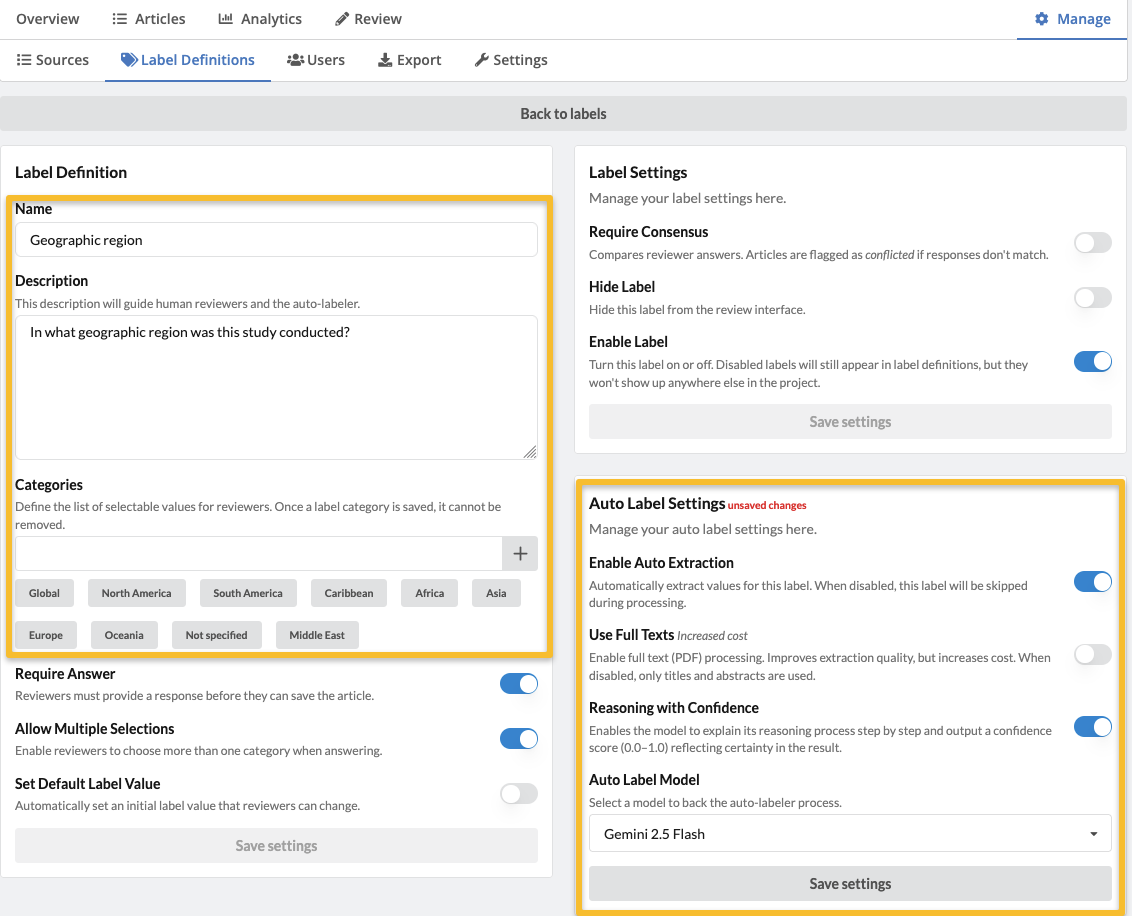Click the Export download icon

pos(385,60)
